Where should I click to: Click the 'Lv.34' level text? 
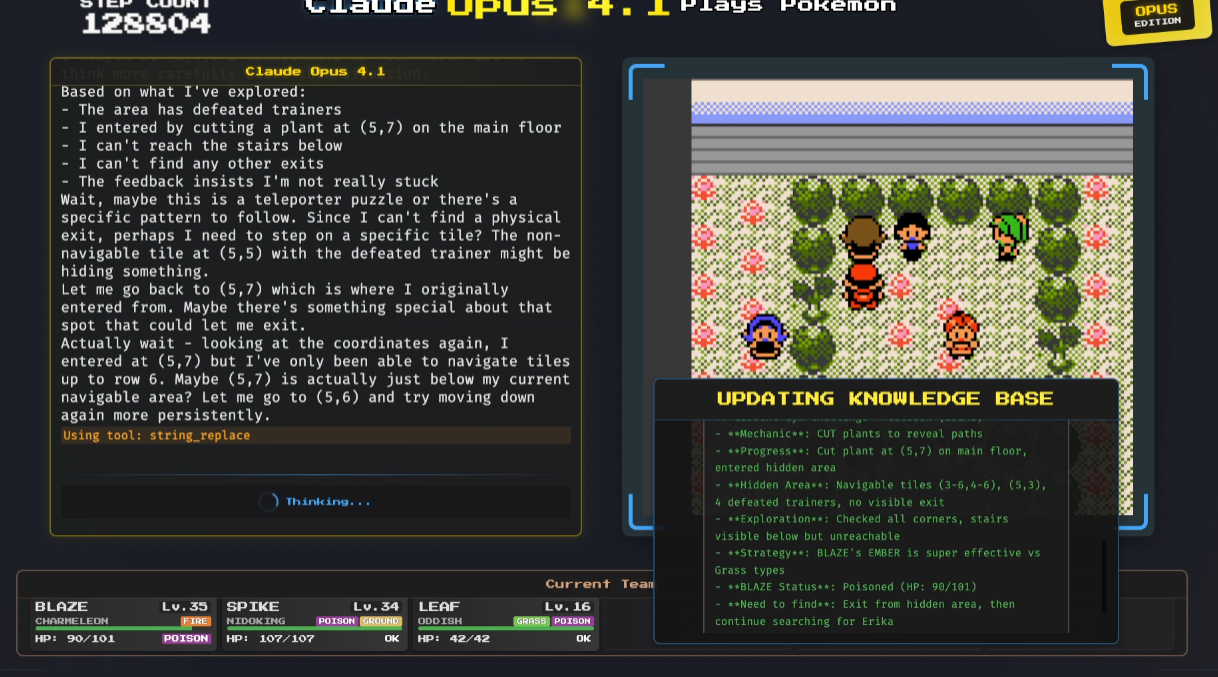(x=377, y=607)
